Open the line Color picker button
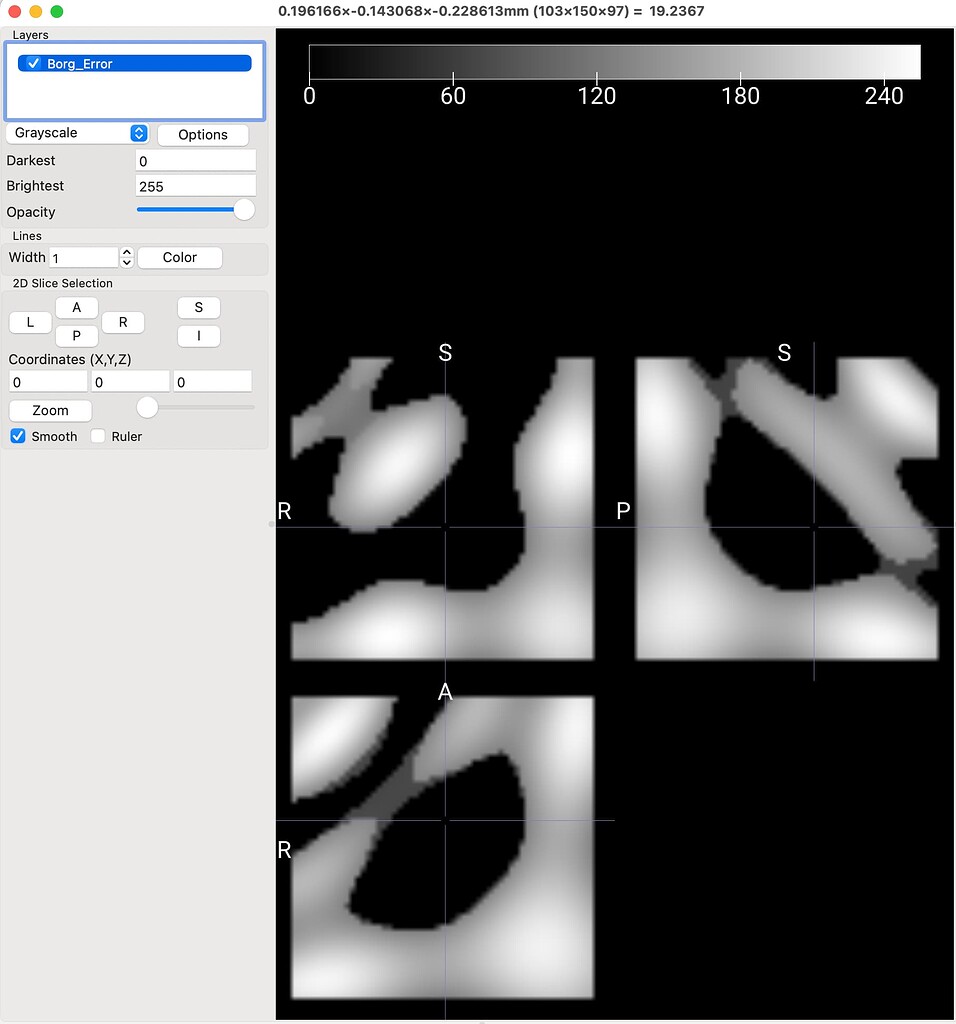956x1024 pixels. coord(179,257)
